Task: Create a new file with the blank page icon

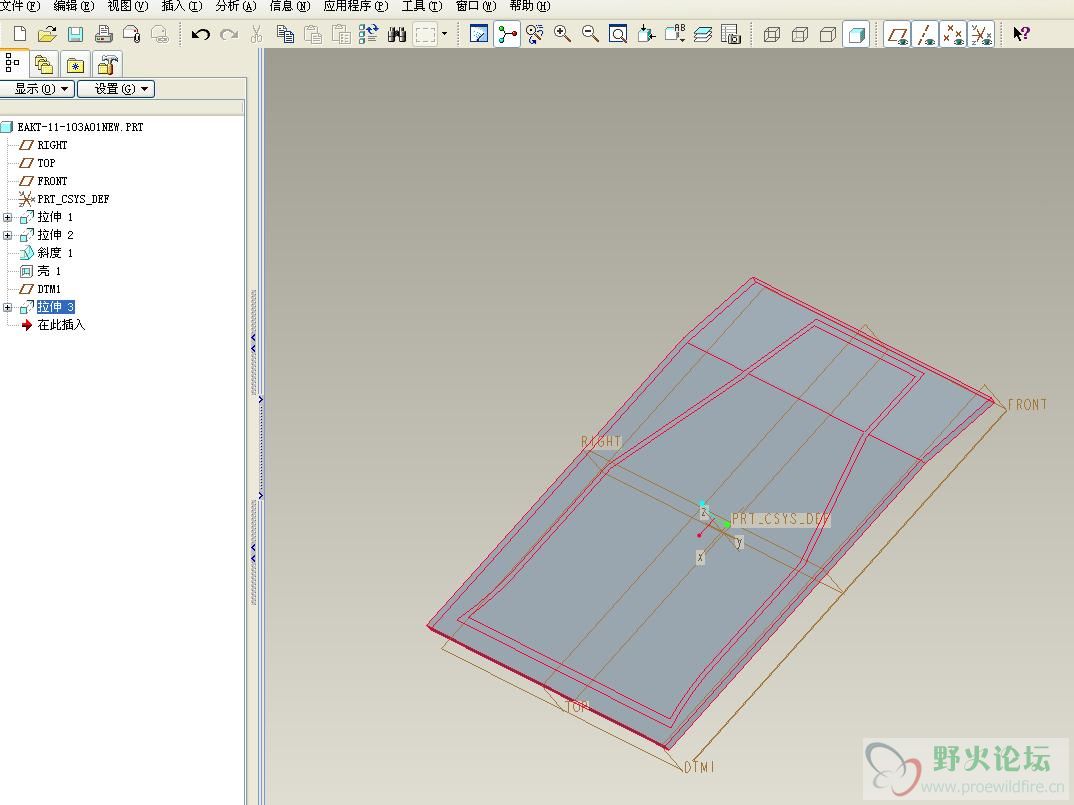Action: 20,34
